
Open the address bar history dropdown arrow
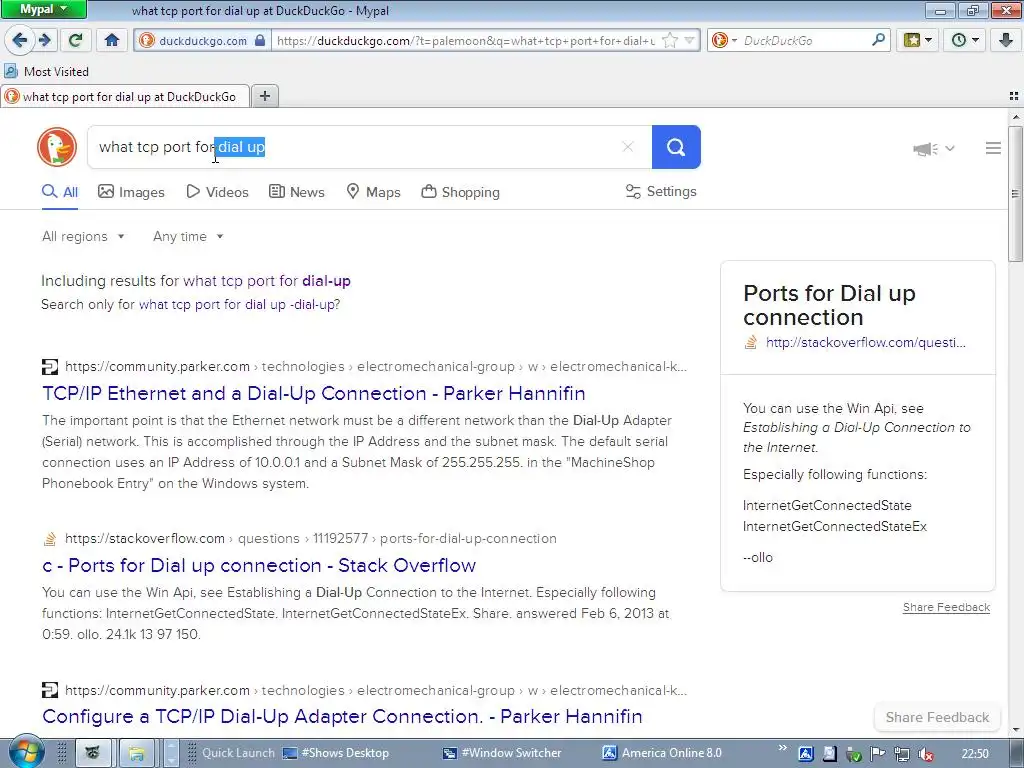click(x=690, y=40)
